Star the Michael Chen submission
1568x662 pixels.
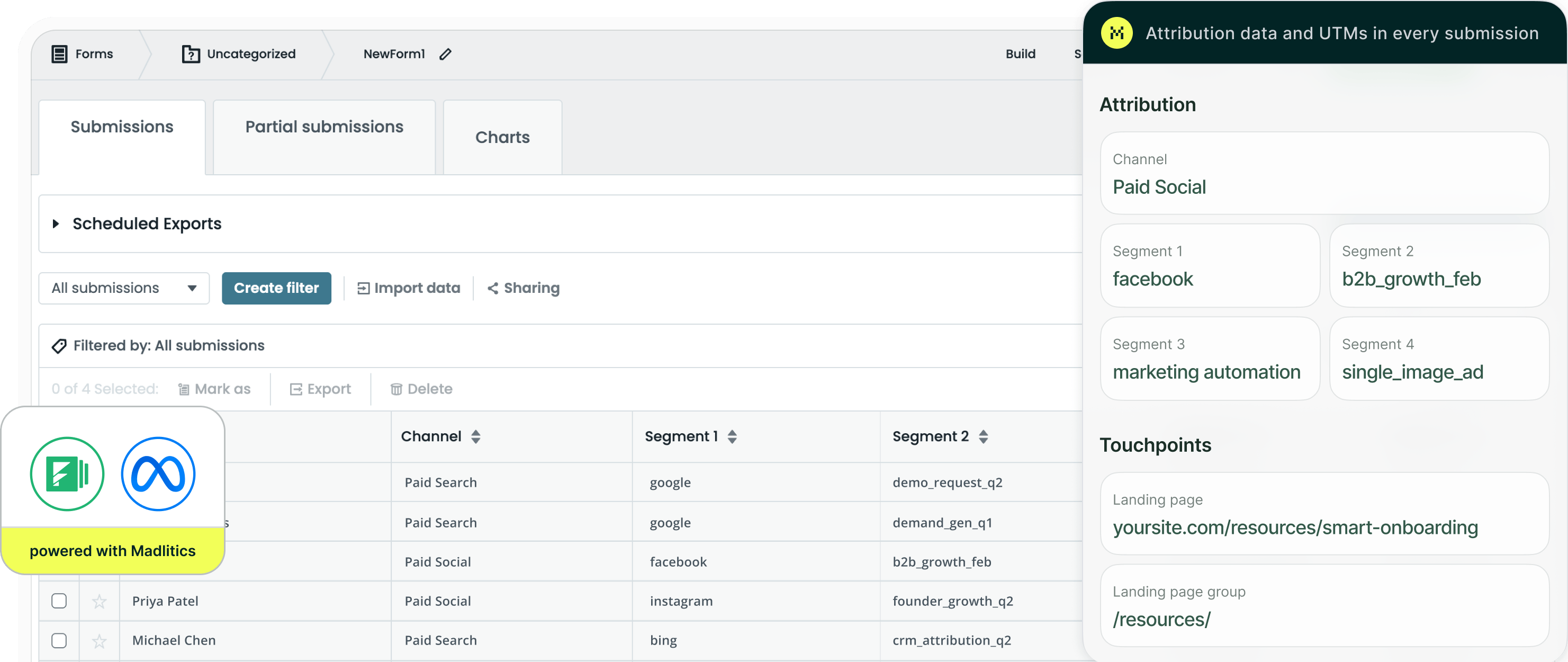(99, 641)
